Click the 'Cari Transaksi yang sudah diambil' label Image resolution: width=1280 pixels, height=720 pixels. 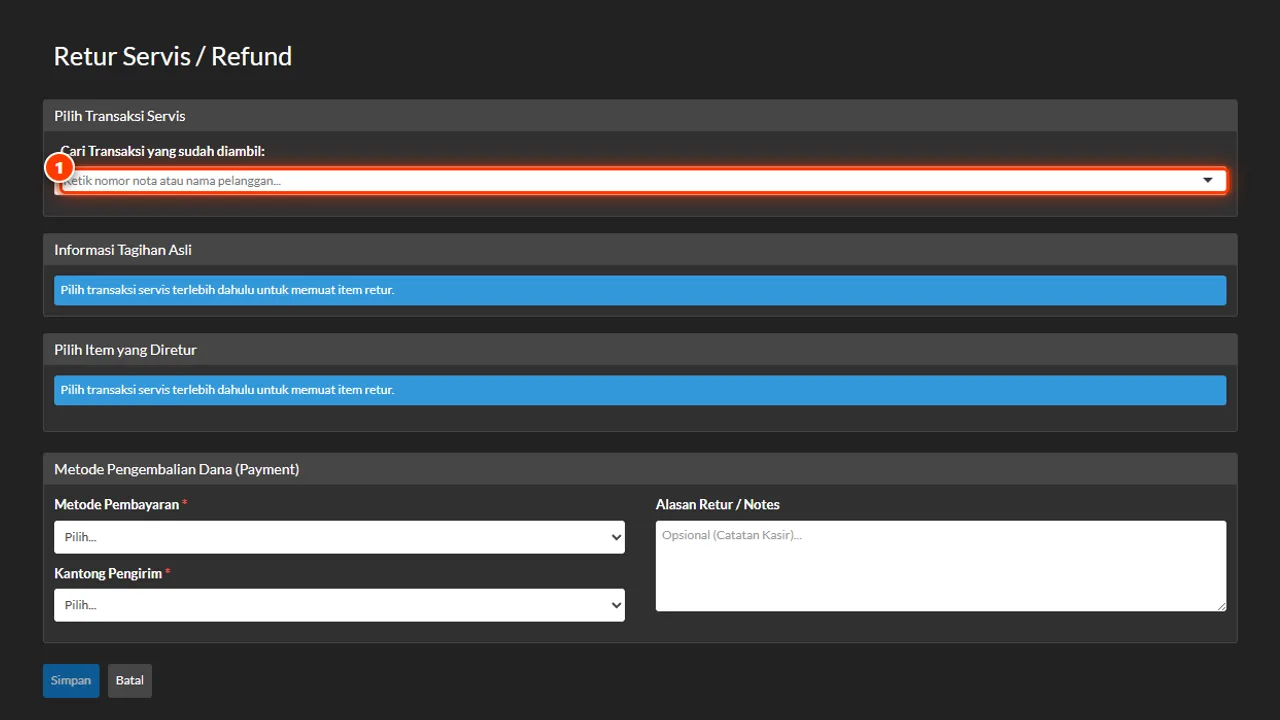[163, 151]
